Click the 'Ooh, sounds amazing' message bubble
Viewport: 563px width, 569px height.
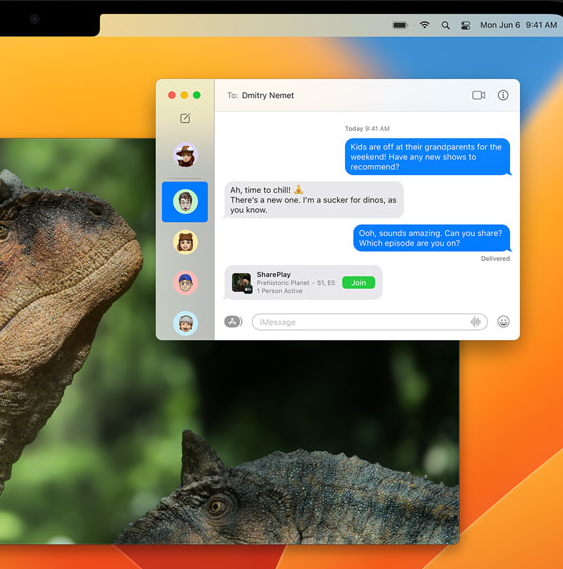[432, 238]
